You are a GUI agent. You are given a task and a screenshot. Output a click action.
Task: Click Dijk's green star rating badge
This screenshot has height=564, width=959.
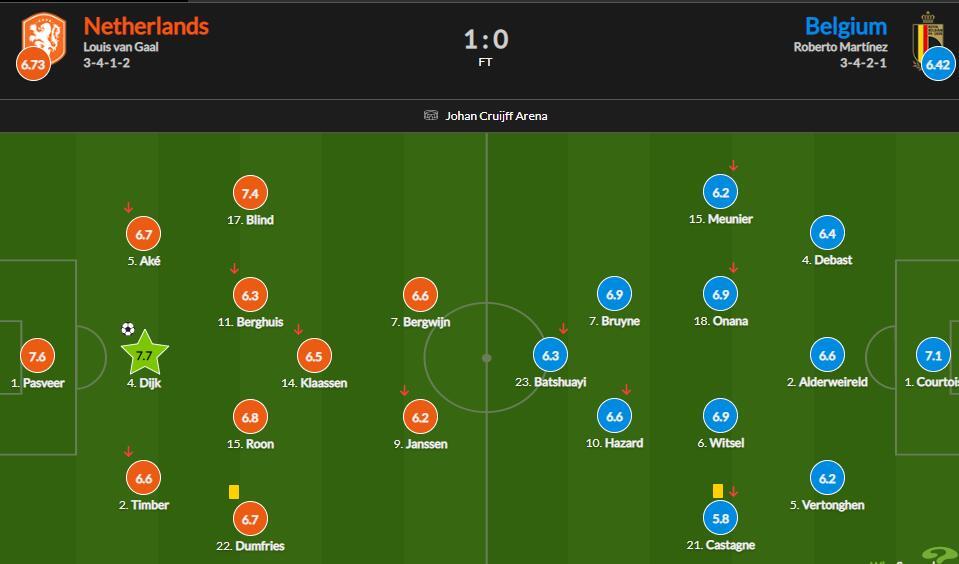click(x=144, y=355)
